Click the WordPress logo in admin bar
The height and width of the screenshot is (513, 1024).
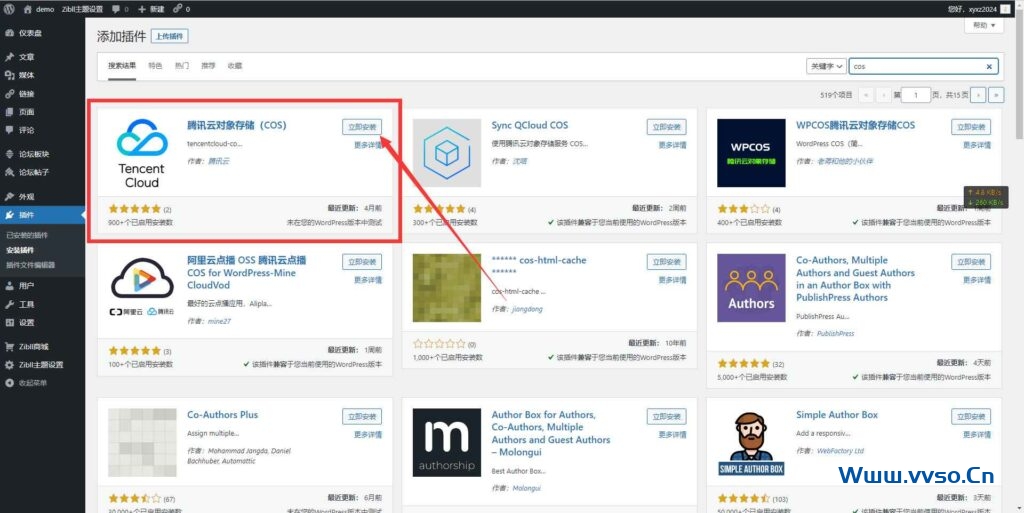pos(8,8)
